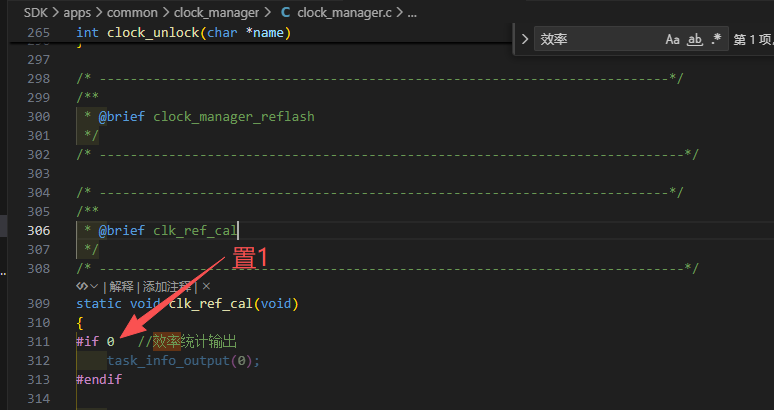Click clock_manager_reflash in the comment
This screenshot has height=410, width=774.
tap(233, 116)
